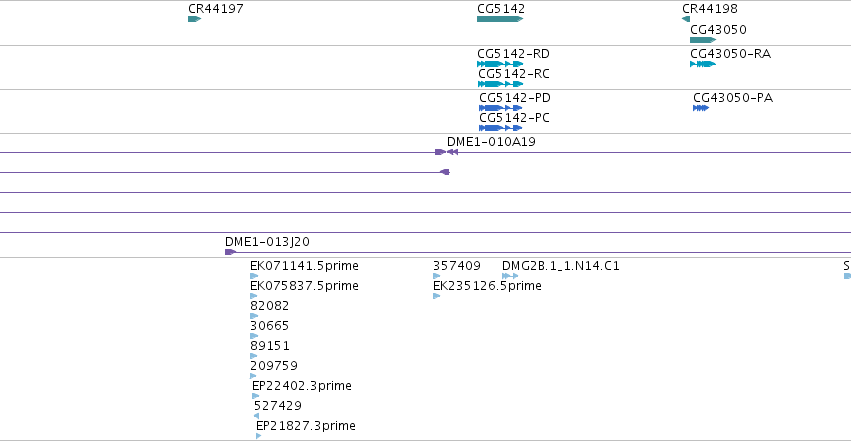The image size is (851, 441).
Task: Select the CG43050-PA protein glyph
Action: [701, 108]
